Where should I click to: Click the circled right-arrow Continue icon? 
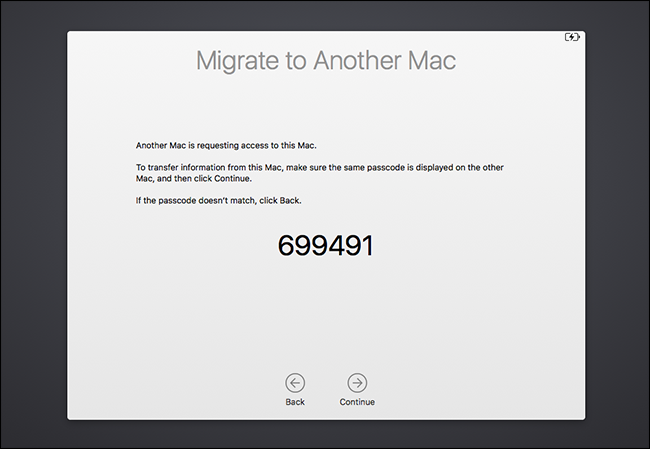click(357, 383)
